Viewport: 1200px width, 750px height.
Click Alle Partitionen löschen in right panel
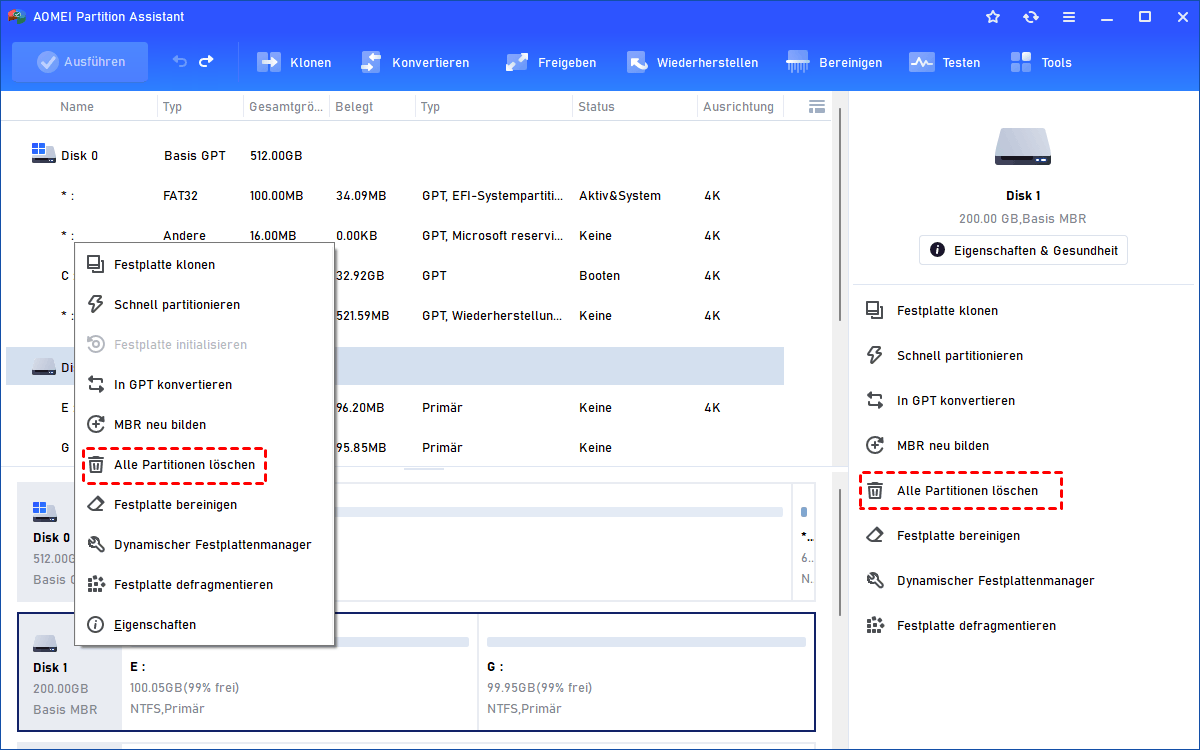tap(967, 491)
